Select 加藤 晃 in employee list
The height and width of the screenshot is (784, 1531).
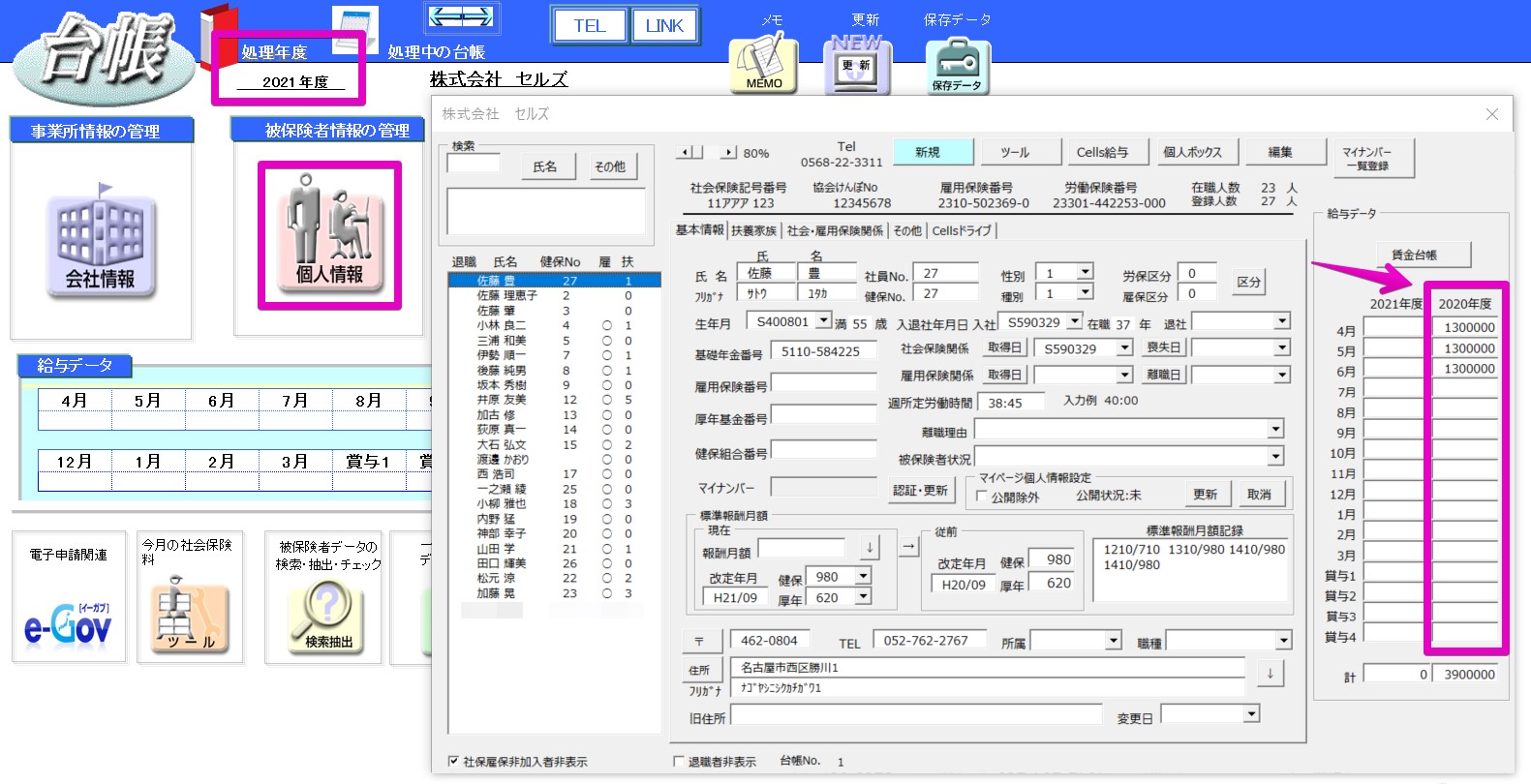coord(554,593)
